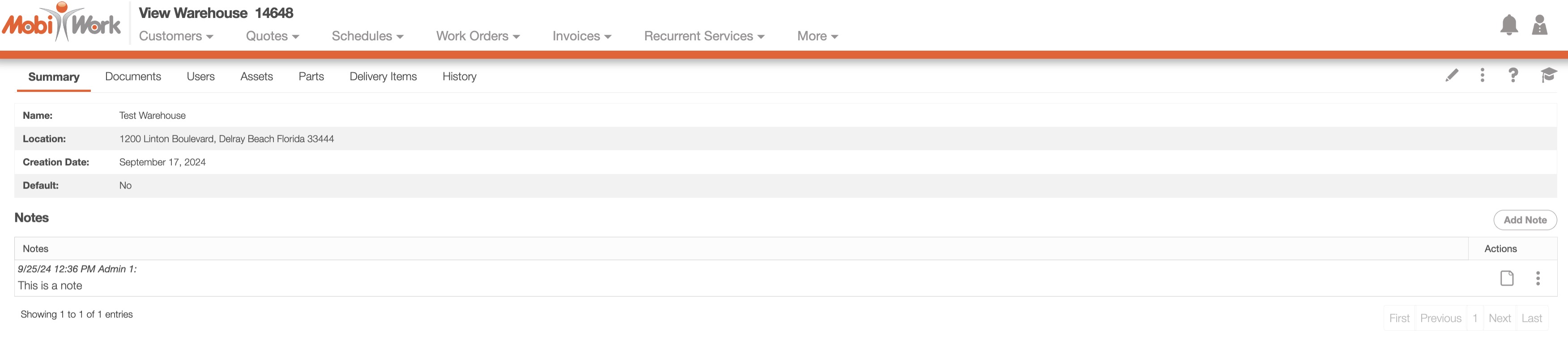1568x354 pixels.
Task: Open the notifications bell
Action: tap(1508, 25)
